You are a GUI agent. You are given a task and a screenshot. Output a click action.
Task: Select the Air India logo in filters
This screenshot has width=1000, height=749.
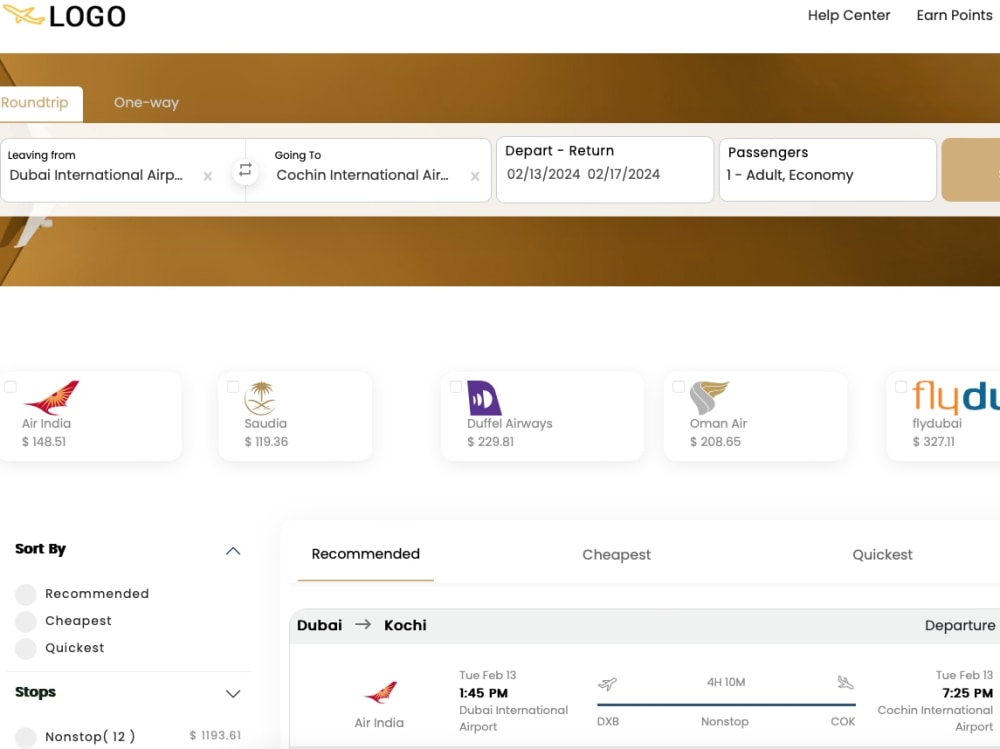(48, 397)
